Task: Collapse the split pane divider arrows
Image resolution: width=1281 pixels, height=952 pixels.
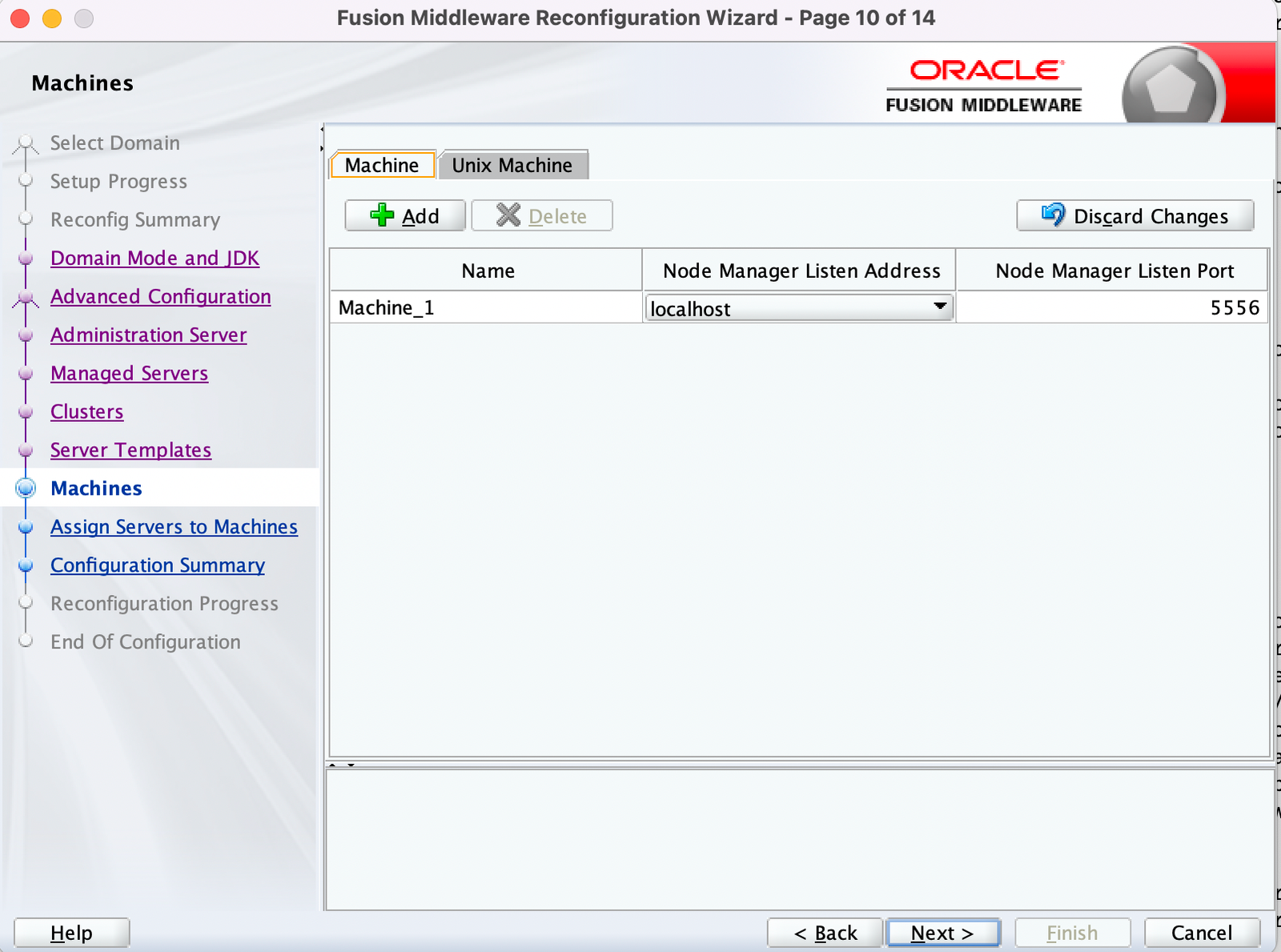Action: pyautogui.click(x=341, y=765)
